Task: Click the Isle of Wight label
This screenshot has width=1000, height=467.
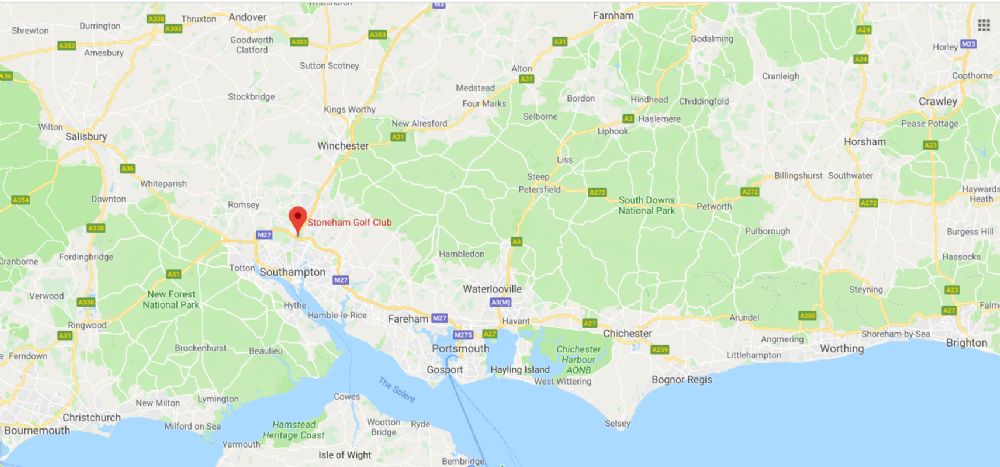Action: click(x=345, y=455)
